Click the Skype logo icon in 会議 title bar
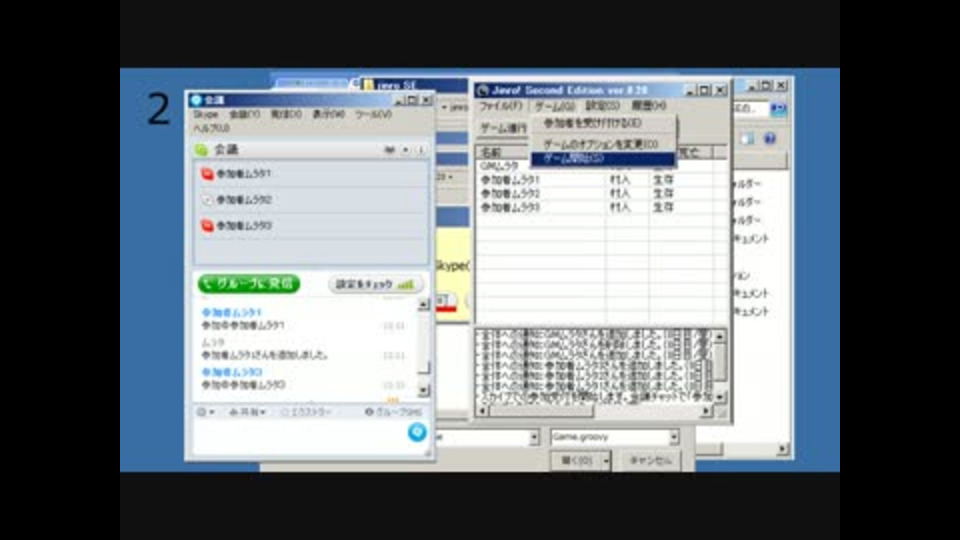Image resolution: width=960 pixels, height=540 pixels. 196,100
